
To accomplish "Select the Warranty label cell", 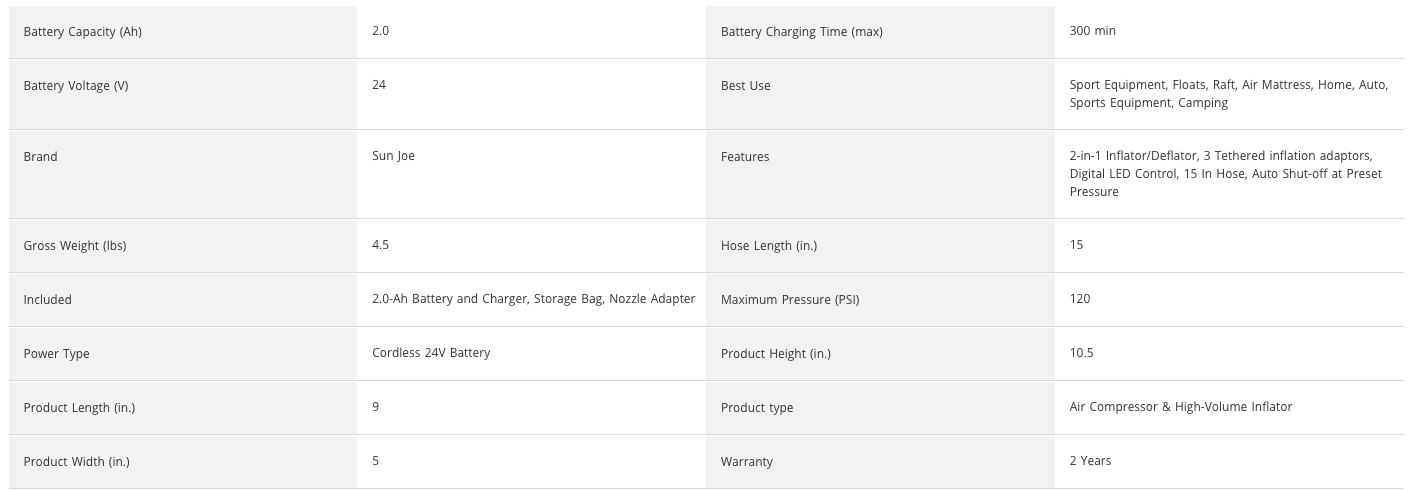I will pyautogui.click(x=747, y=462).
